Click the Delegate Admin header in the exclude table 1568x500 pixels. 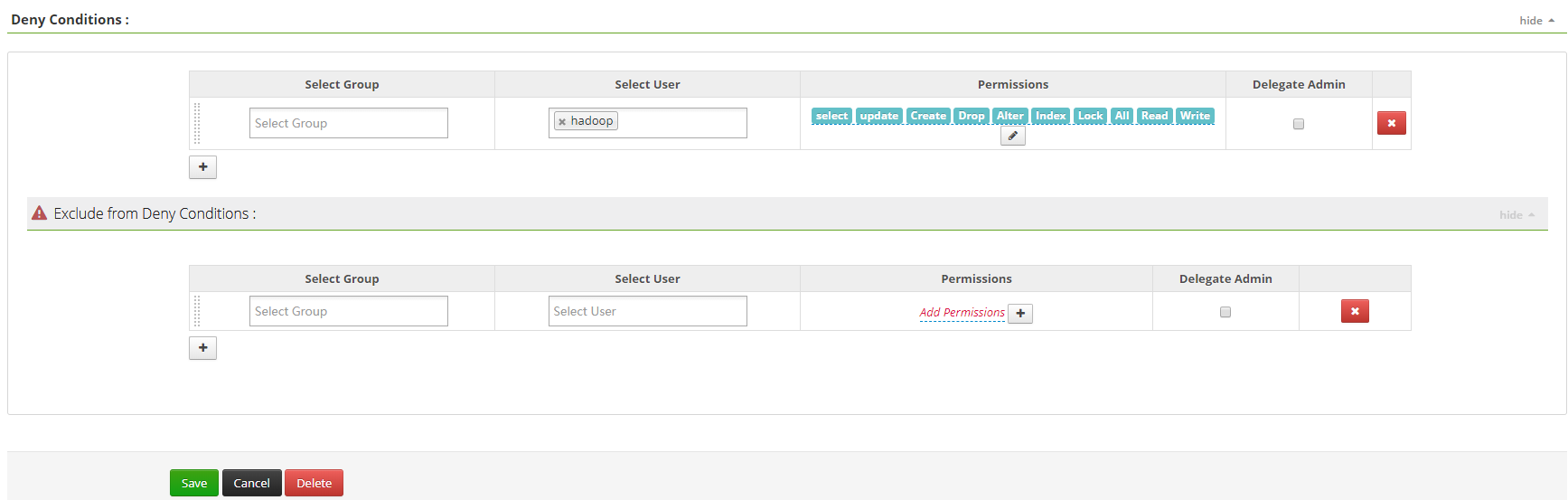point(1225,278)
